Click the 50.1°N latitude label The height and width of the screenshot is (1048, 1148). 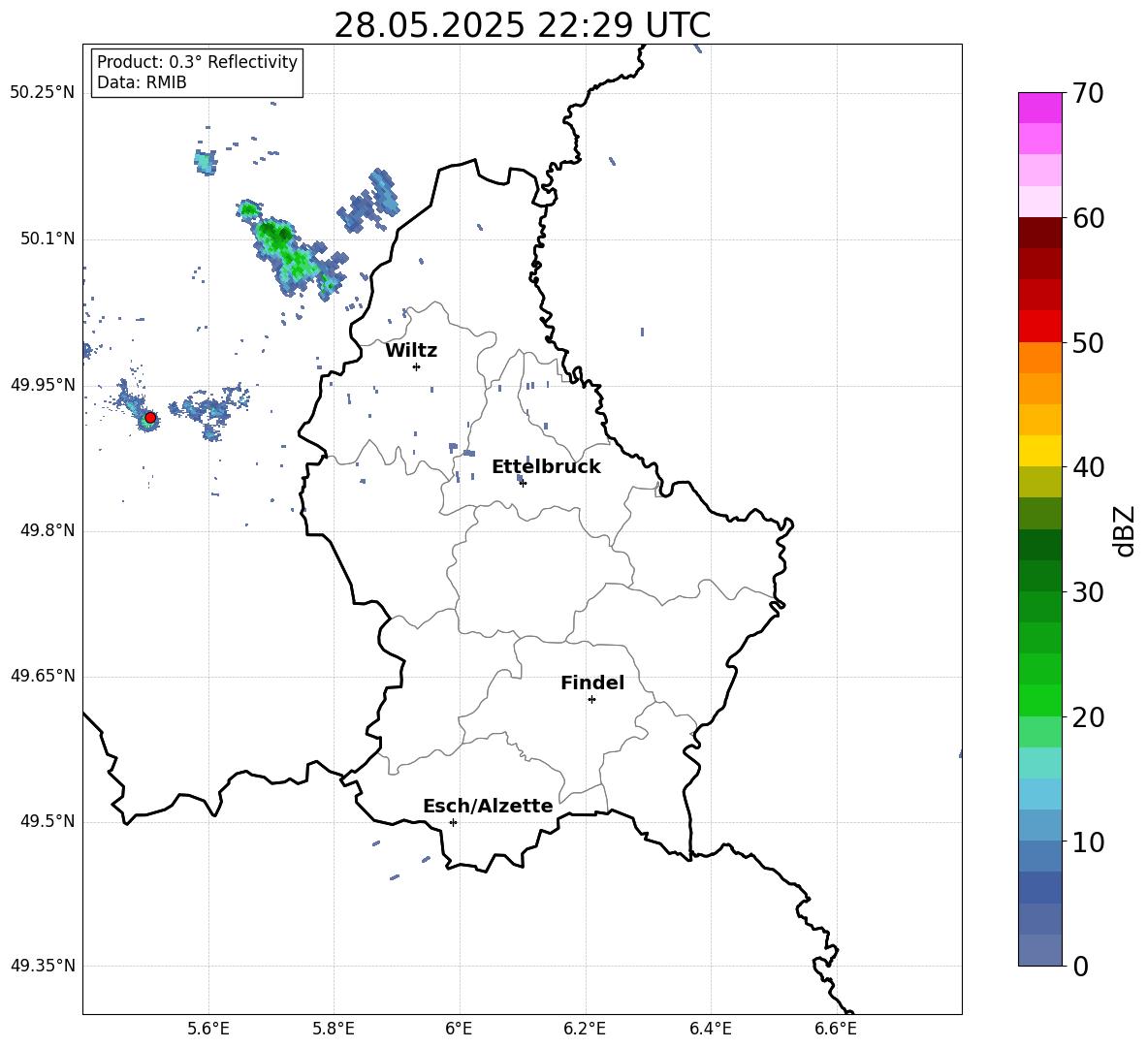tap(48, 239)
